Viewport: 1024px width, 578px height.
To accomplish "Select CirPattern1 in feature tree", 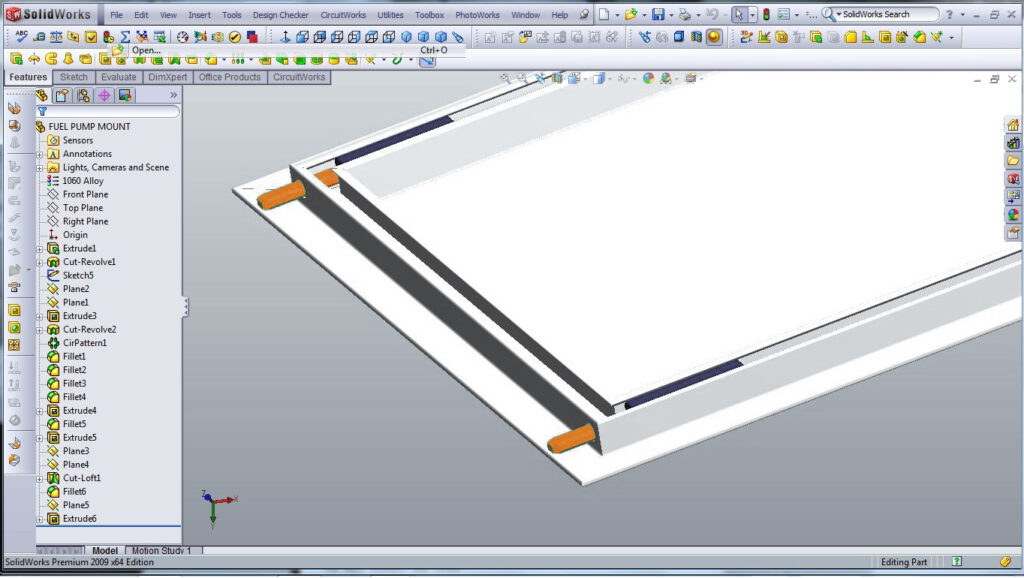I will click(x=85, y=343).
